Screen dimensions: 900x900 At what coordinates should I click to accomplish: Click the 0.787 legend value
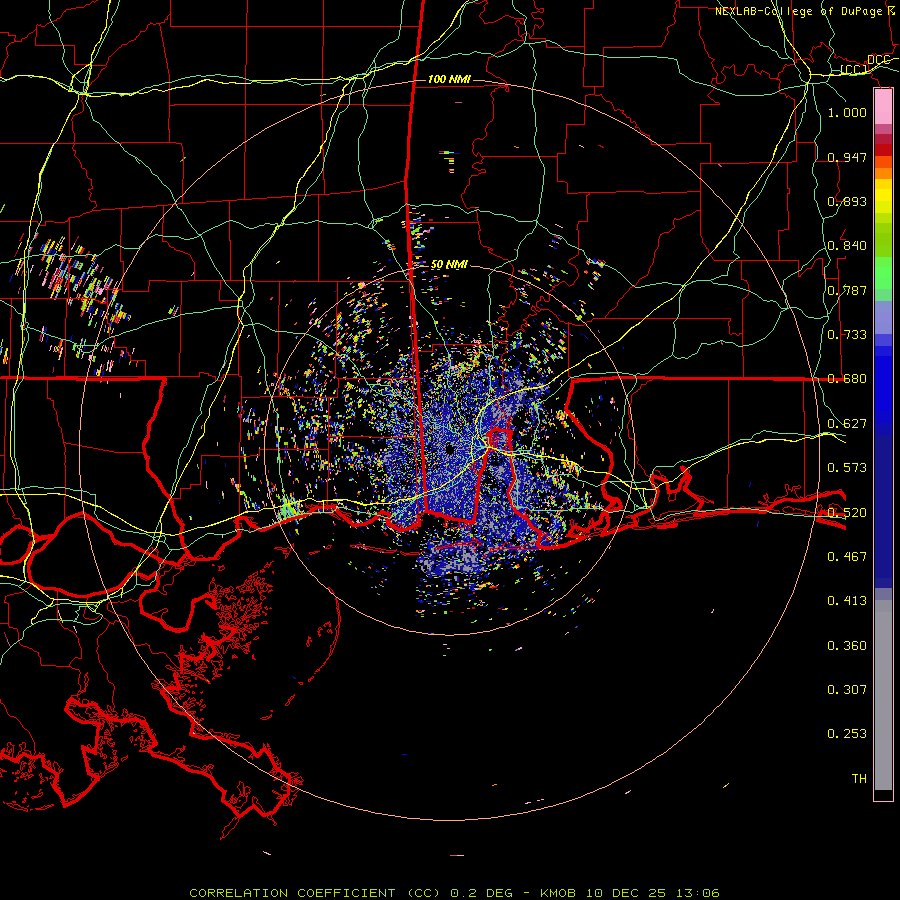click(x=847, y=290)
